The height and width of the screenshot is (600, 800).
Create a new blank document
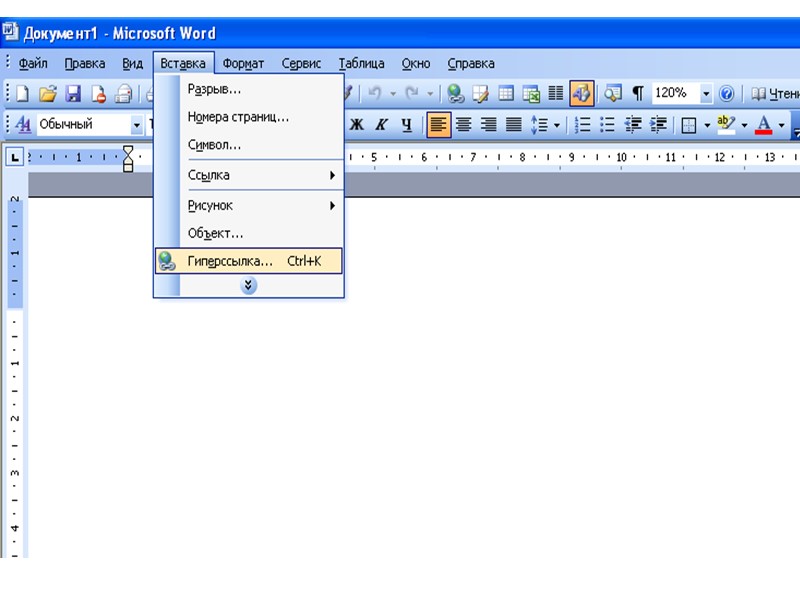[x=22, y=94]
